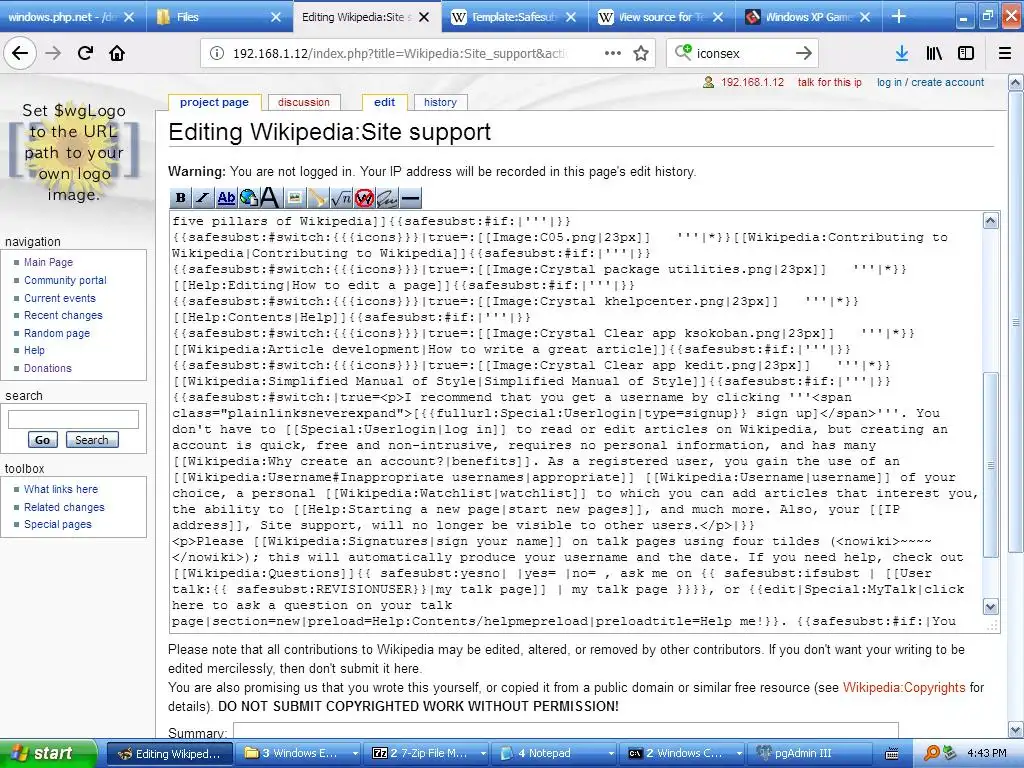Viewport: 1024px width, 768px height.
Task: Open the Main Page navigation link
Action: click(48, 262)
